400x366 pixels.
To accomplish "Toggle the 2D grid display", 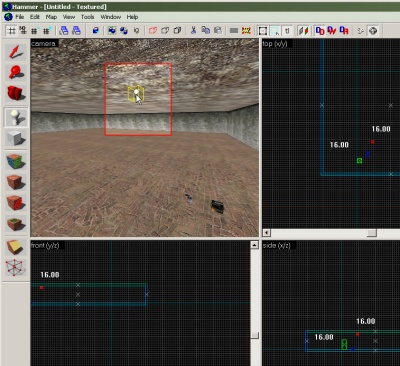I will point(11,31).
